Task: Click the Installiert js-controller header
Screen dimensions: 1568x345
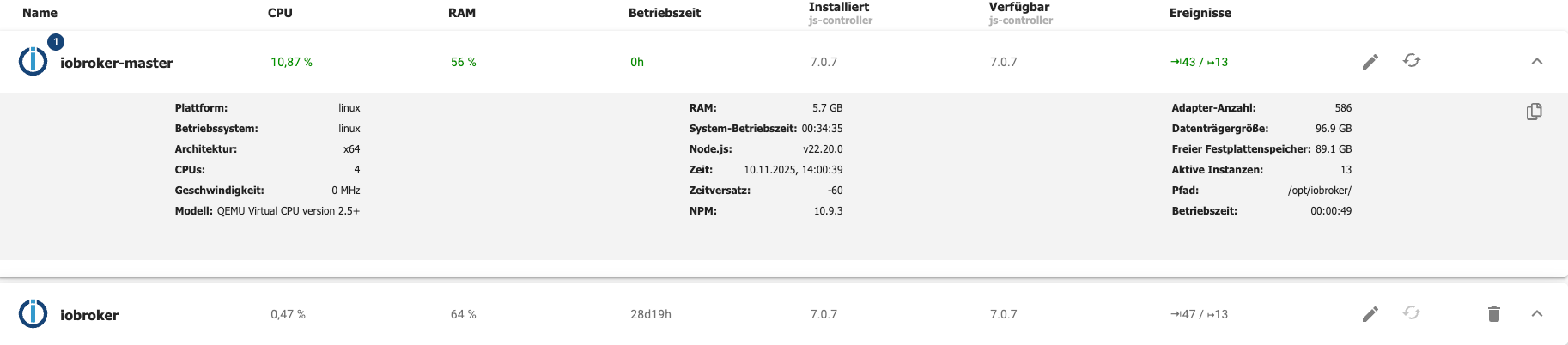Action: point(839,13)
